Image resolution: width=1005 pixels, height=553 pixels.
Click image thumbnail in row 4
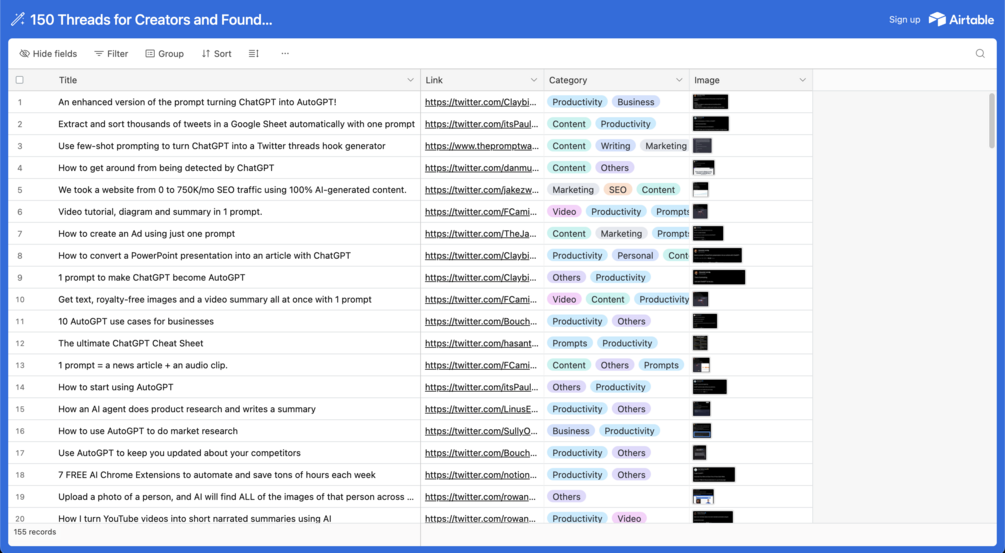[703, 168]
